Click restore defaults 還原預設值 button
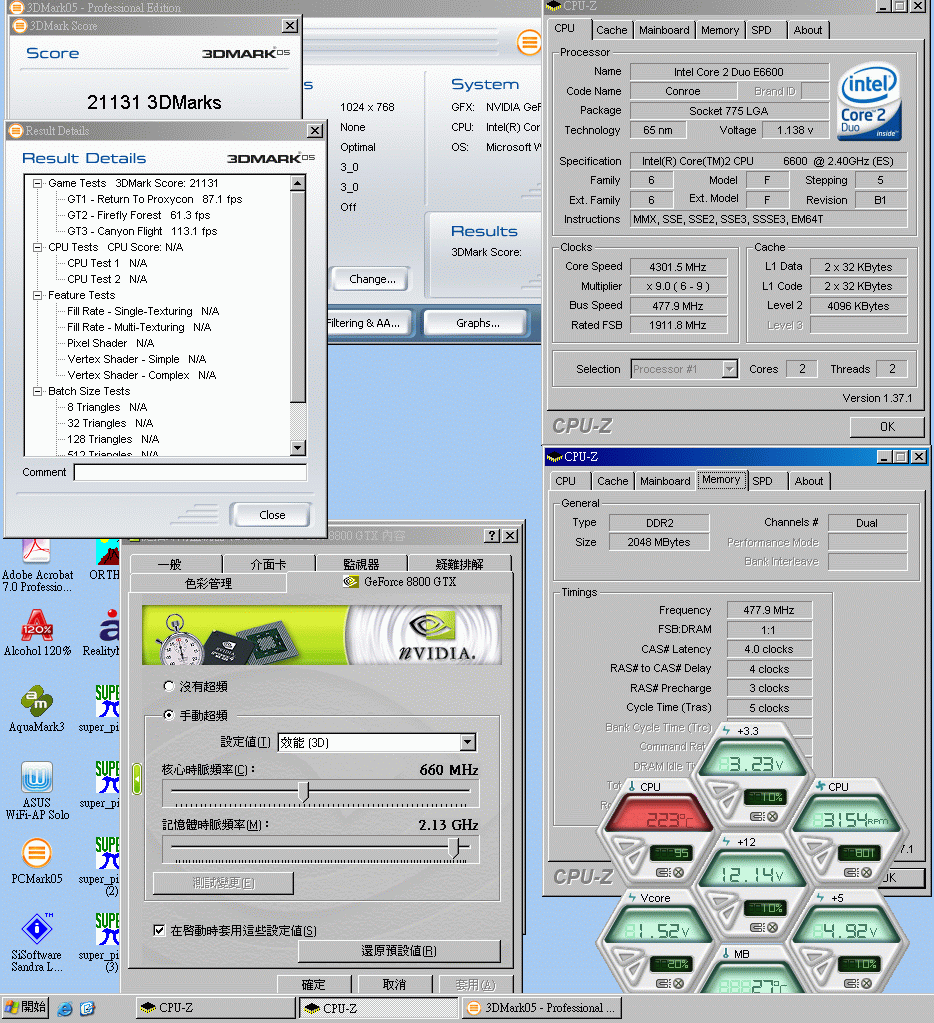This screenshot has width=934, height=1023. pyautogui.click(x=399, y=951)
